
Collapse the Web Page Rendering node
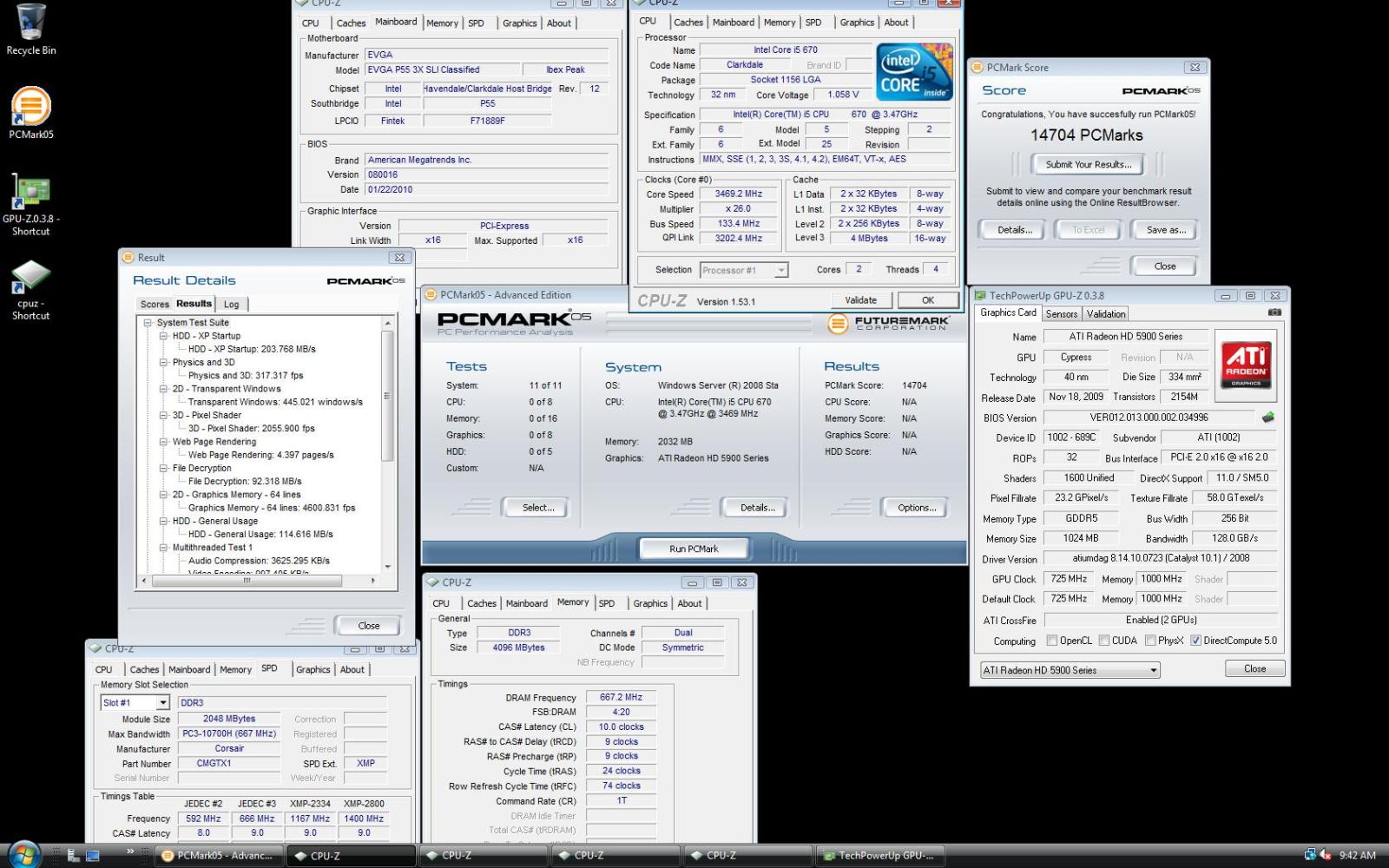pyautogui.click(x=163, y=442)
